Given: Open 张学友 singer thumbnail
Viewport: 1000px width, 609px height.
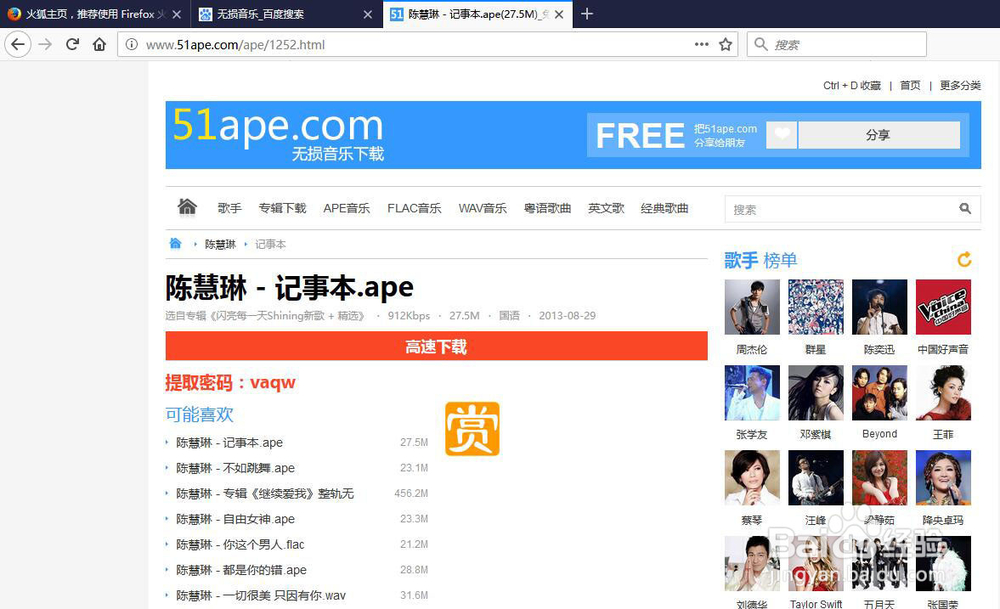Looking at the screenshot, I should tap(752, 393).
